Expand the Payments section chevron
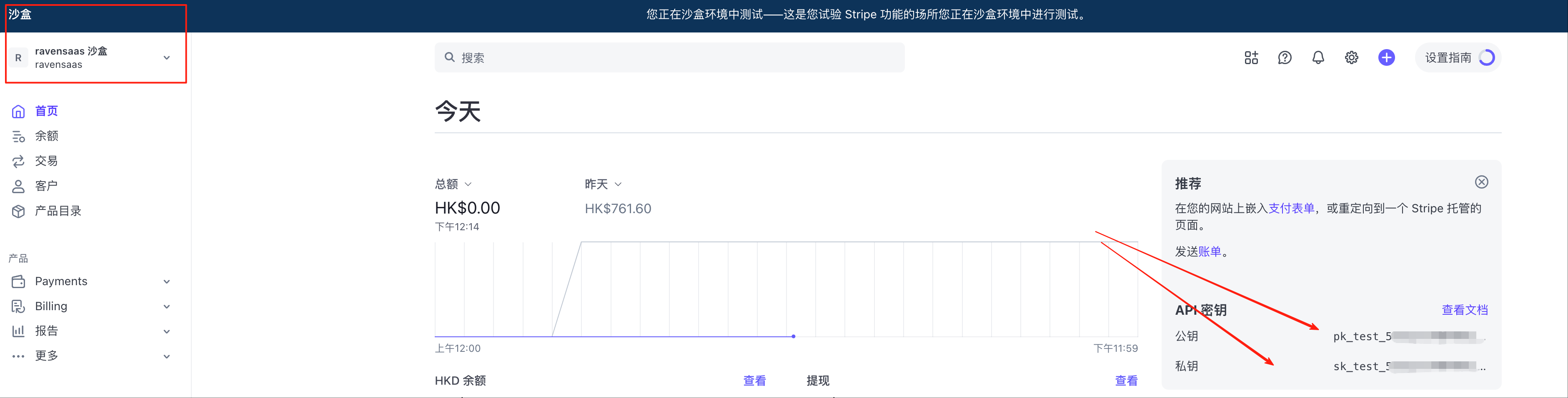This screenshot has height=398, width=1568. 167,282
